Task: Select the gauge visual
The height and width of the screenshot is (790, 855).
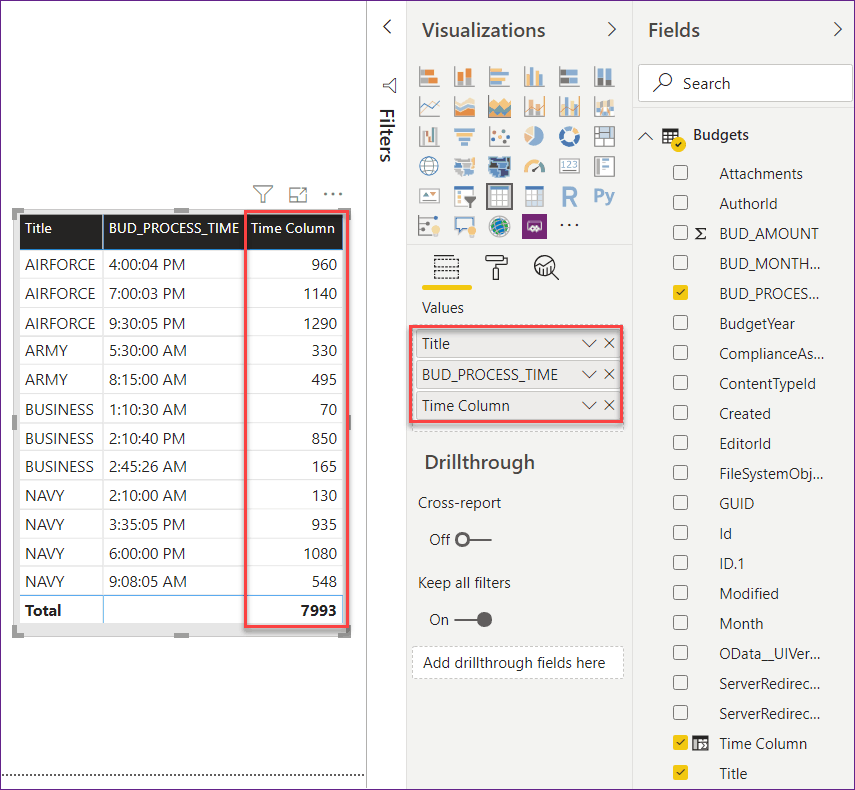Action: coord(534,166)
